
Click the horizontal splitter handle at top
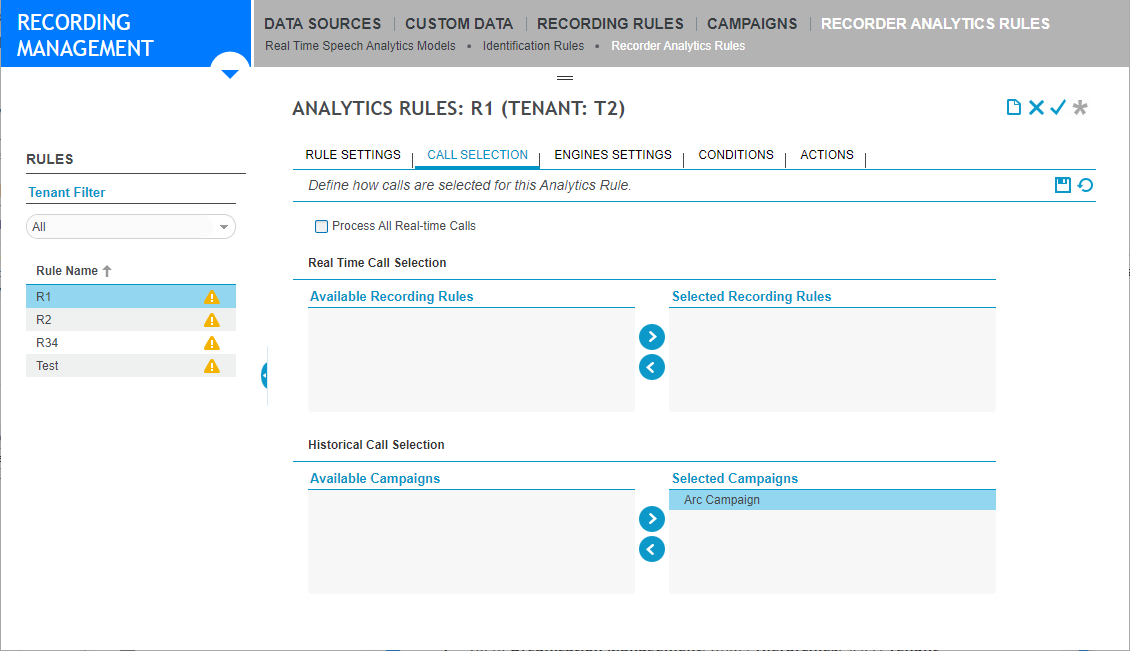[565, 78]
